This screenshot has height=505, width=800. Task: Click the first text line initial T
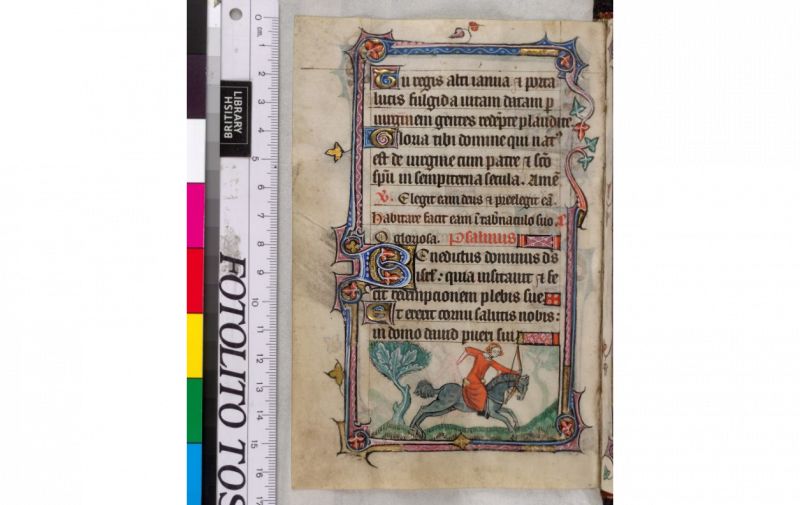tap(378, 76)
